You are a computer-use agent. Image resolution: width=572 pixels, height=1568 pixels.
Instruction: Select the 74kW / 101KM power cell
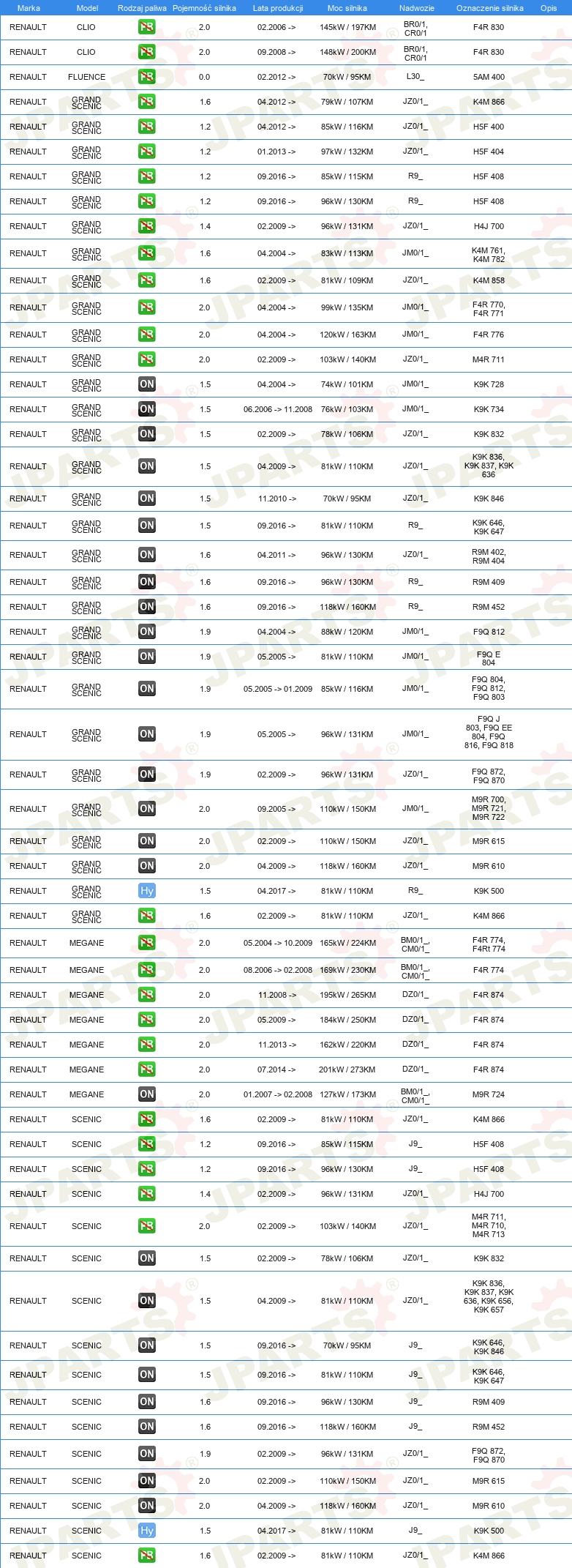[x=347, y=384]
